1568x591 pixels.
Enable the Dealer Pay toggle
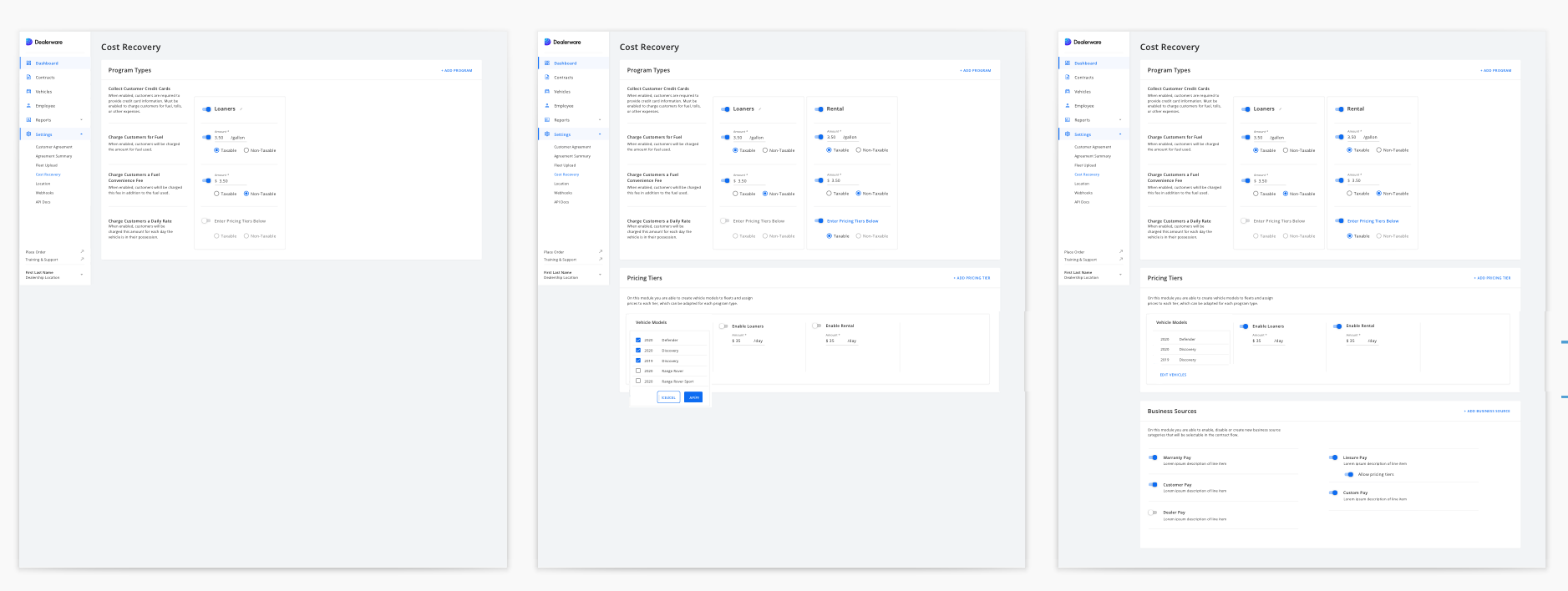(1153, 513)
